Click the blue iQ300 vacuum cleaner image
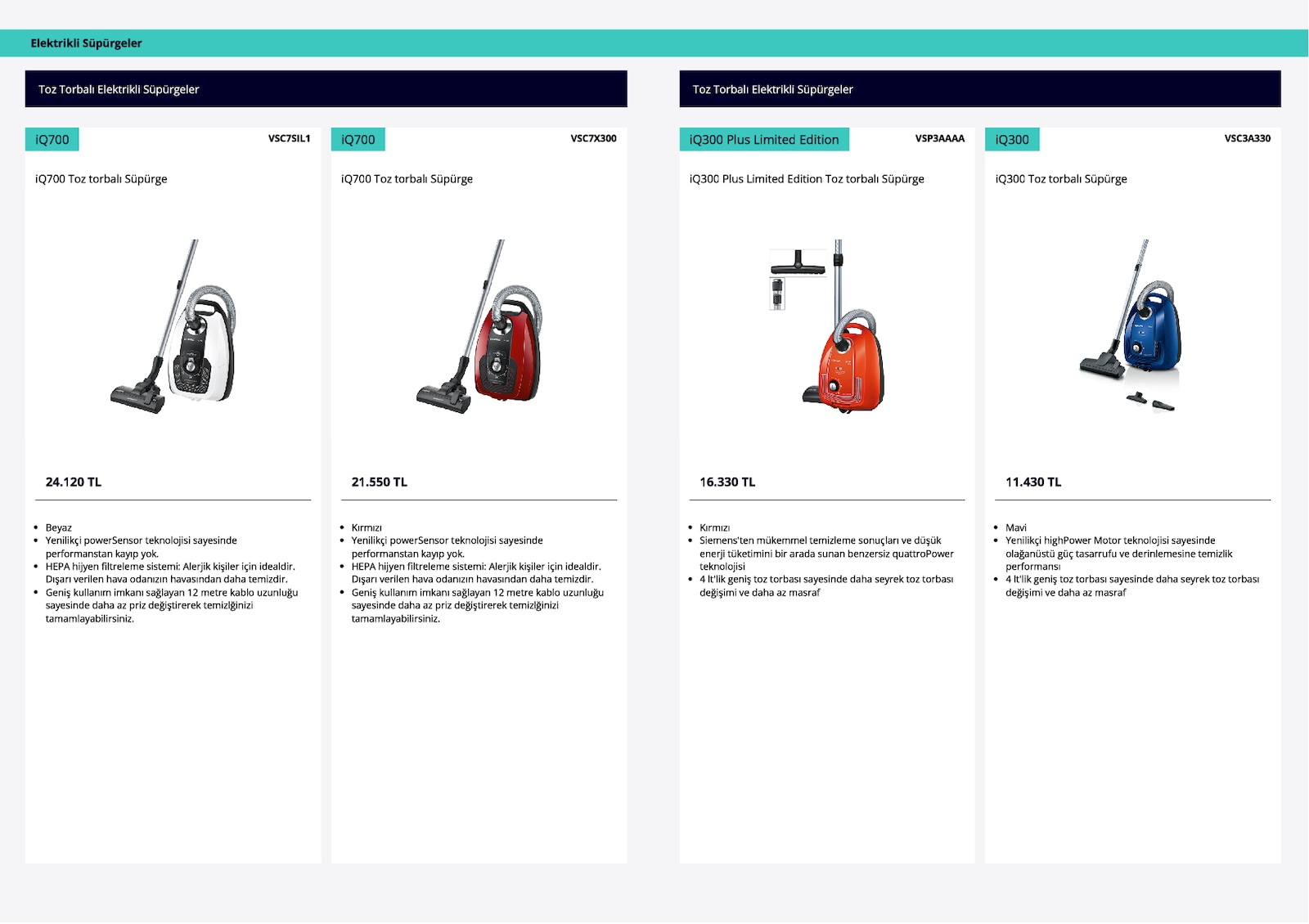Viewport: 1309px width, 924px height. (x=1132, y=325)
